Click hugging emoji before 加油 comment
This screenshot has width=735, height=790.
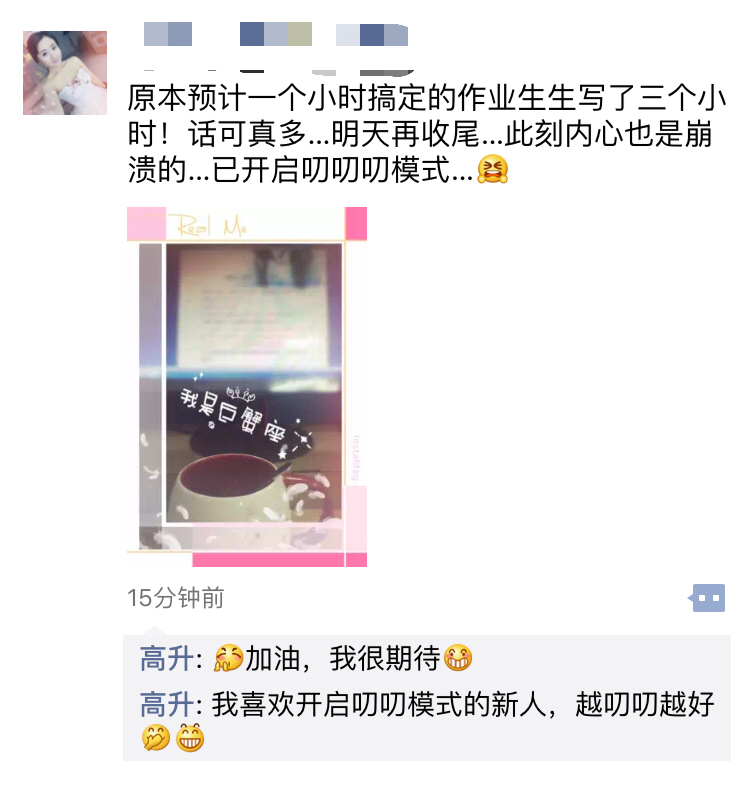point(228,658)
